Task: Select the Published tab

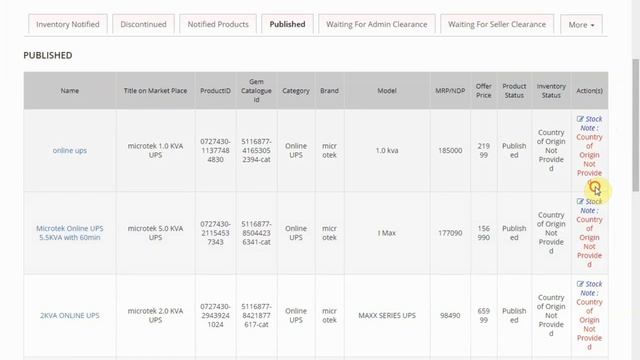Action: click(287, 24)
